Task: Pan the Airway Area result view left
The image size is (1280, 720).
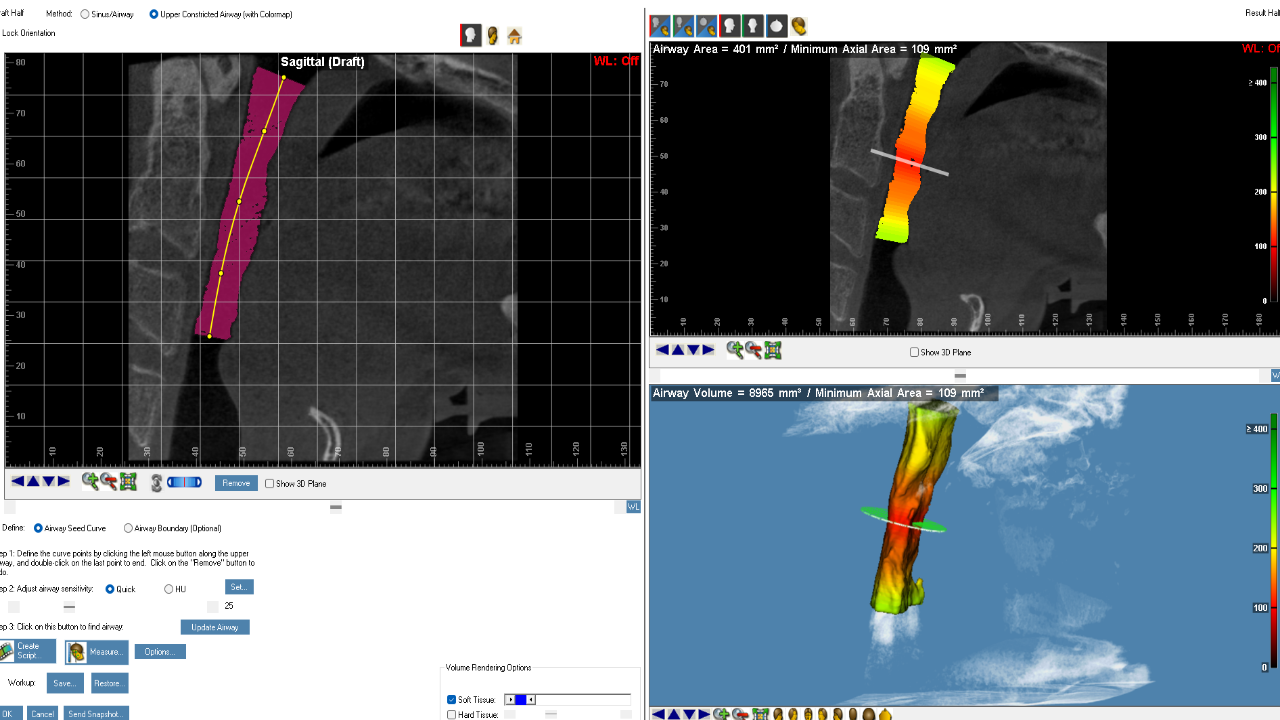Action: [x=662, y=350]
